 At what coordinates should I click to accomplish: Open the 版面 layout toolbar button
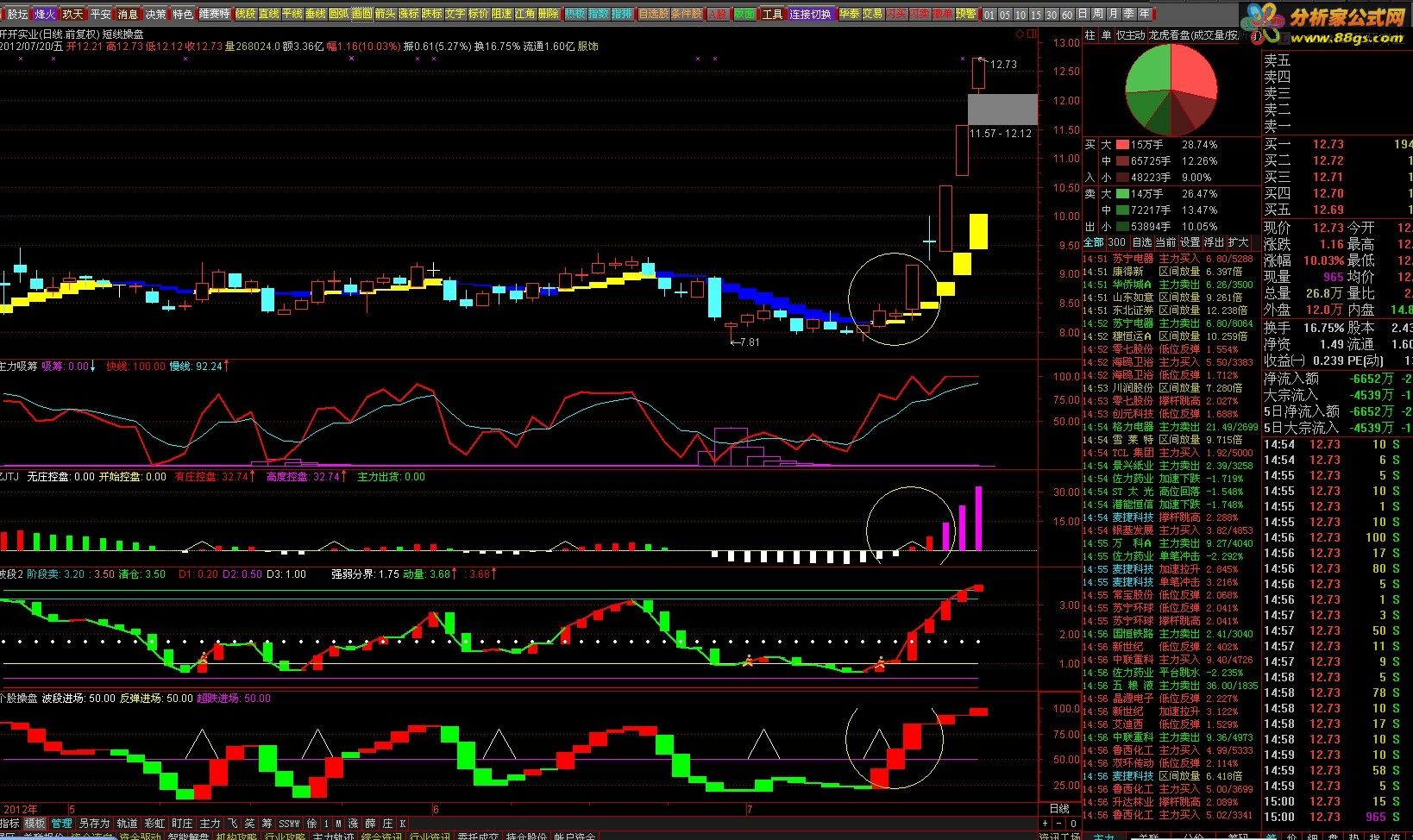point(744,14)
